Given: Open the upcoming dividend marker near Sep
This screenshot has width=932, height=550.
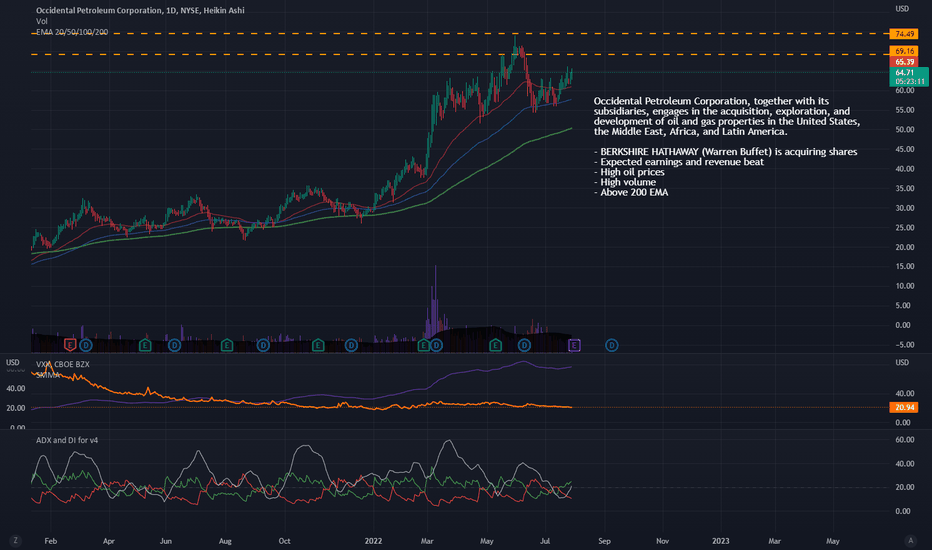Looking at the screenshot, I should coord(612,345).
